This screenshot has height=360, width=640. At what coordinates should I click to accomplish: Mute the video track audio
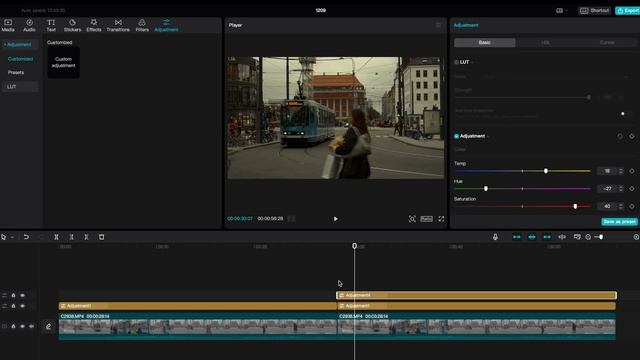[31, 327]
